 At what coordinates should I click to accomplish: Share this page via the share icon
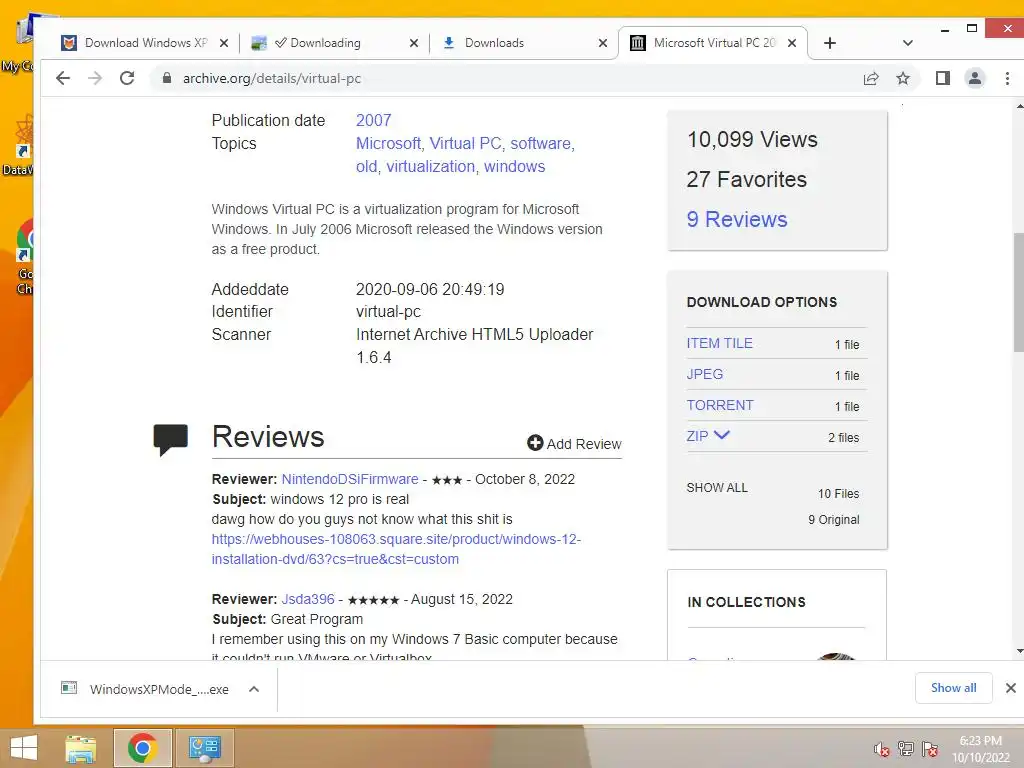click(x=871, y=79)
